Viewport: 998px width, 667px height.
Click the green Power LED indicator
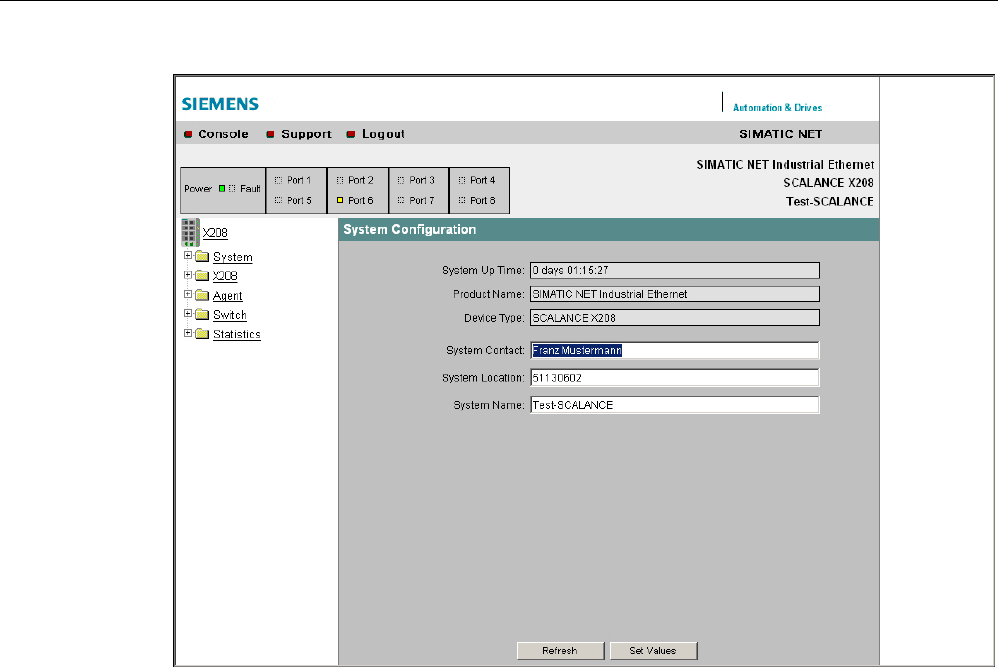(222, 188)
